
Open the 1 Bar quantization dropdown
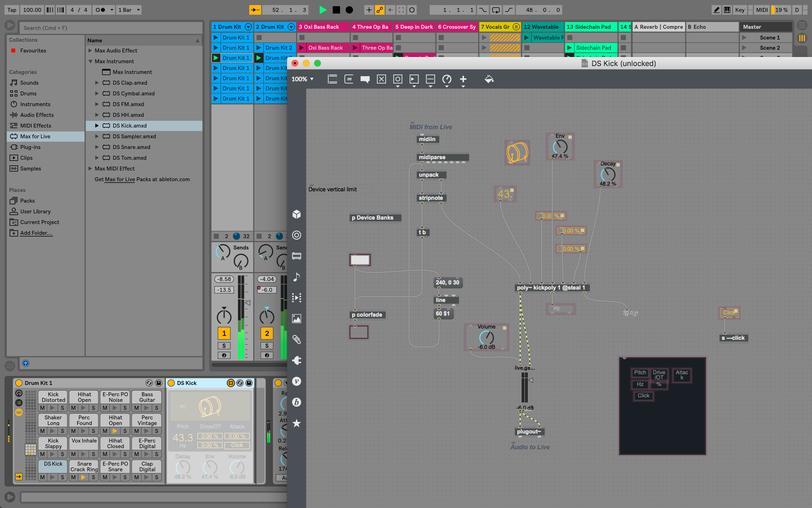[129, 10]
